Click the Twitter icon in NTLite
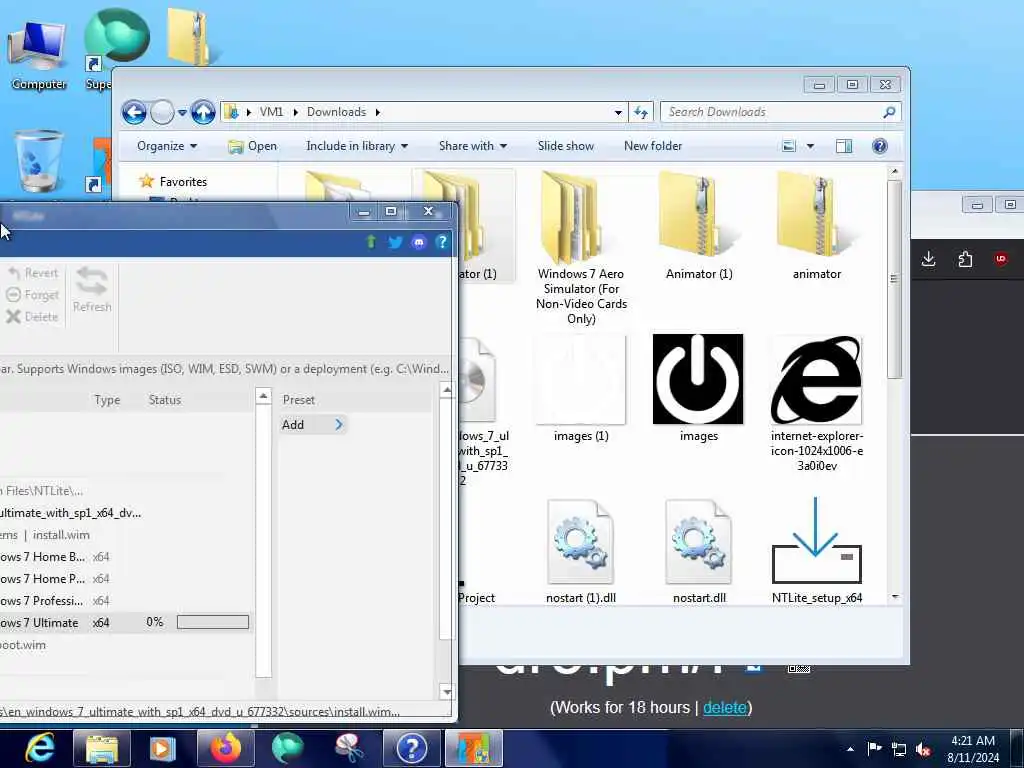 [x=395, y=242]
